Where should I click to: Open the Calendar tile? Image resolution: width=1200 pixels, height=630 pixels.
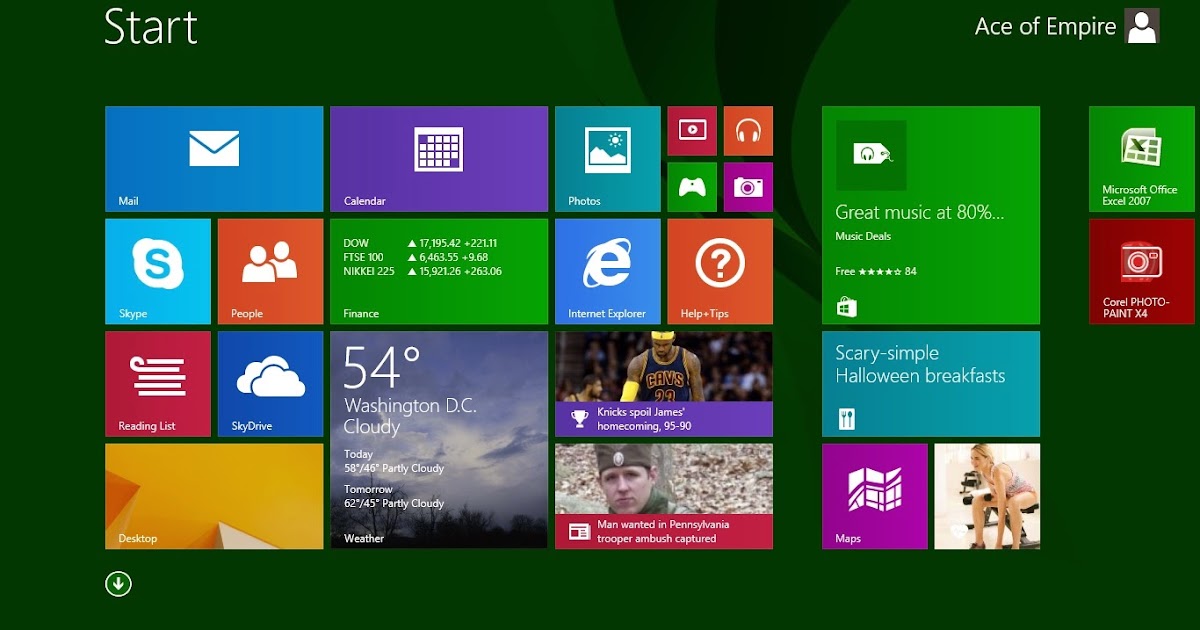click(439, 159)
